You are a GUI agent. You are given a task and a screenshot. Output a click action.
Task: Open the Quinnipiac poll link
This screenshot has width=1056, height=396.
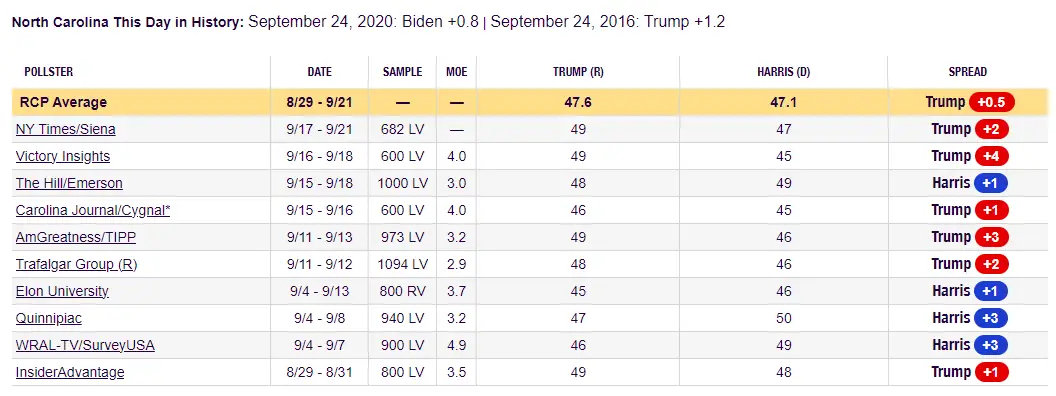point(48,318)
